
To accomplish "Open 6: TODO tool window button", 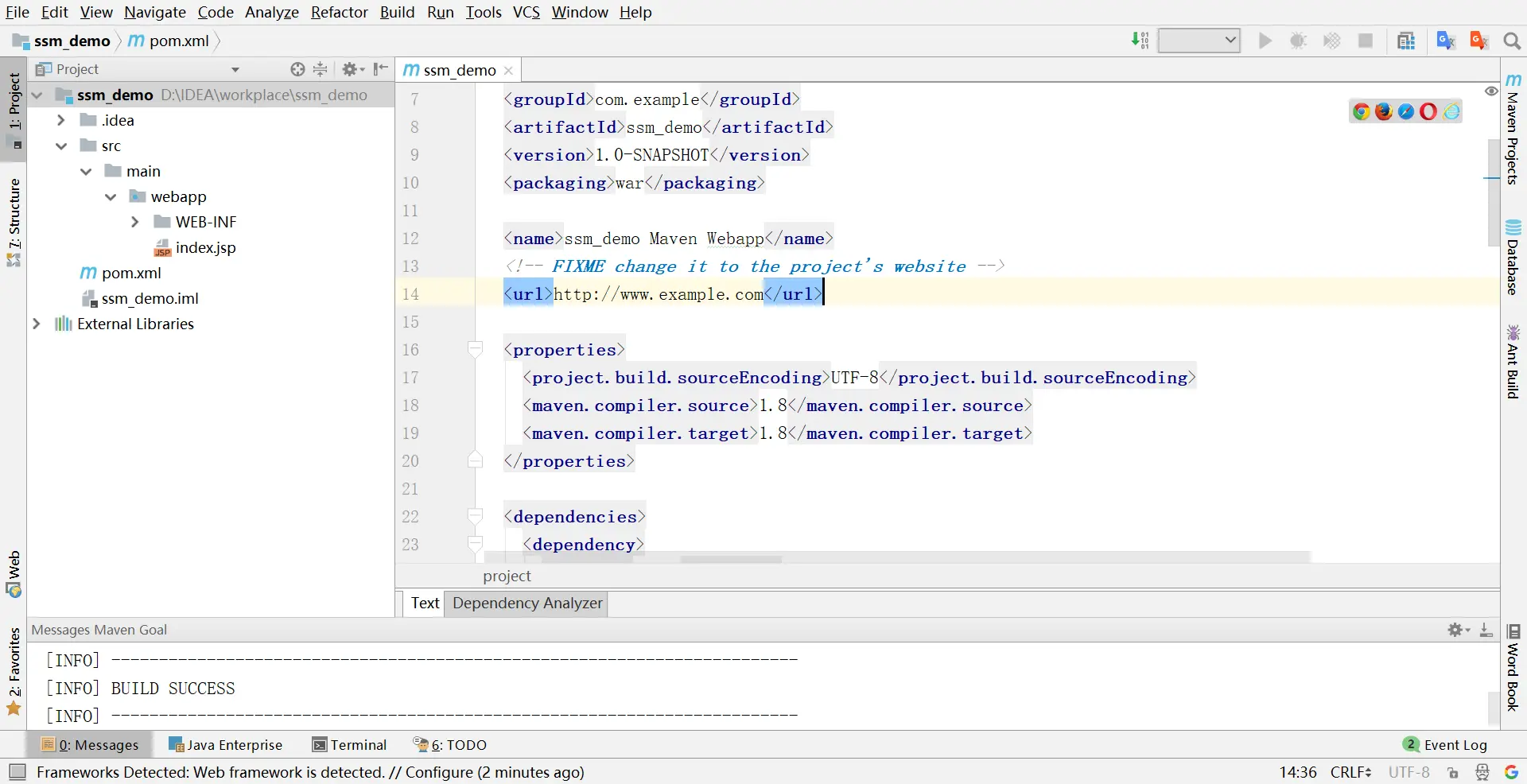I will click(x=450, y=745).
